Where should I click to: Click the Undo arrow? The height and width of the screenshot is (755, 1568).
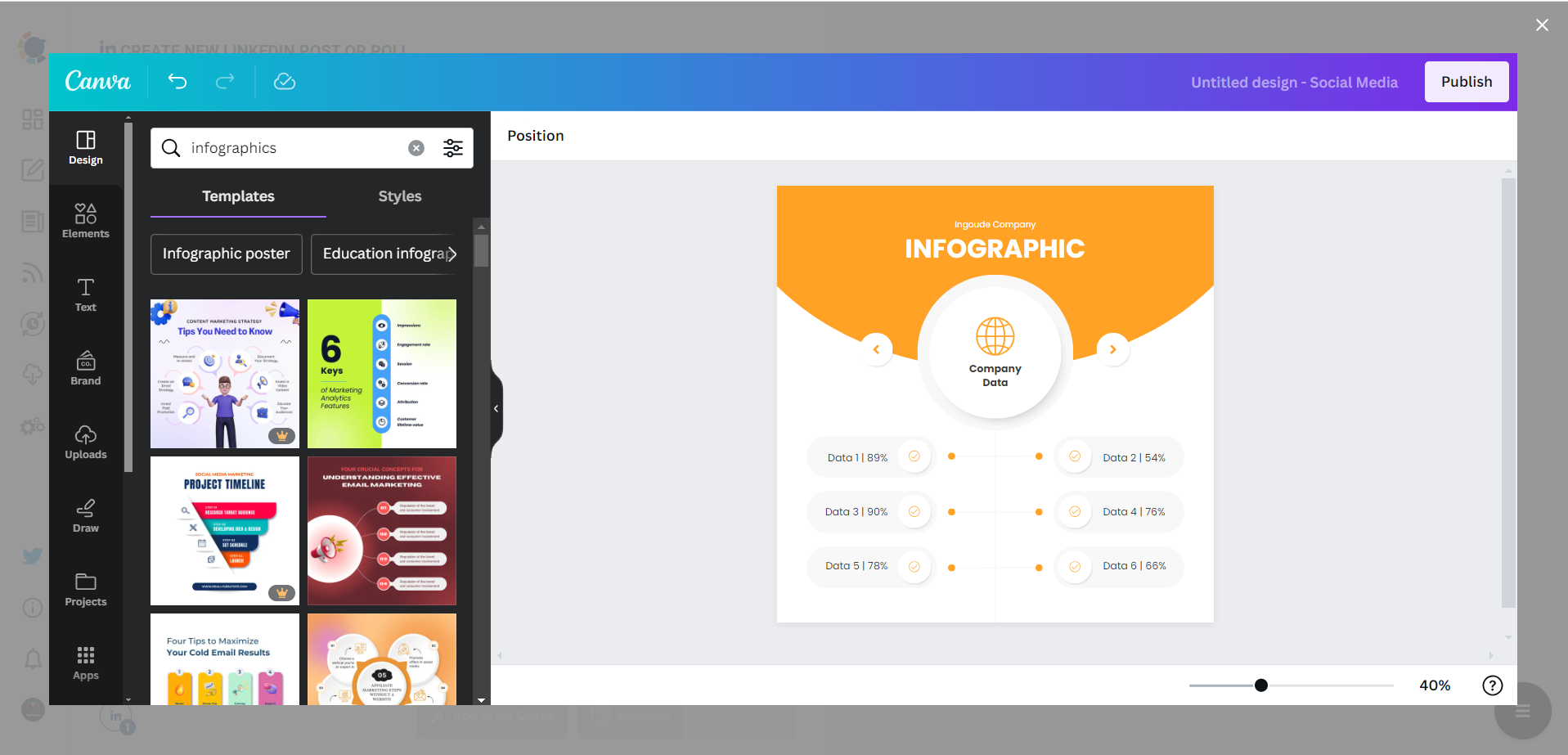coord(177,82)
